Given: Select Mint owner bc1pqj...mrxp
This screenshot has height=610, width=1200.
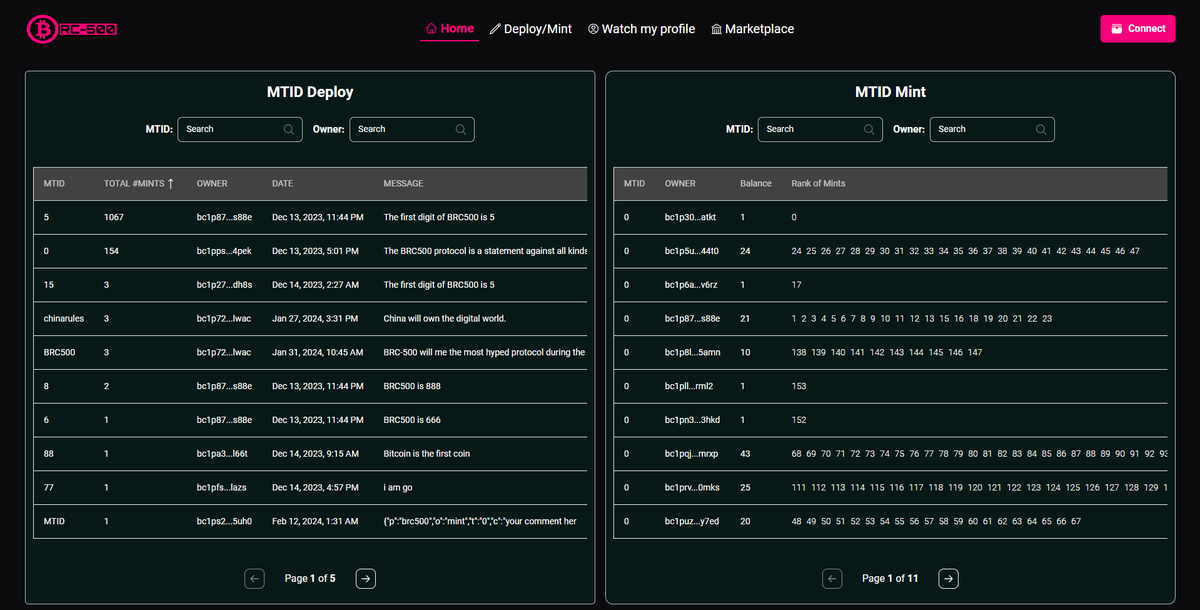Looking at the screenshot, I should coord(692,454).
